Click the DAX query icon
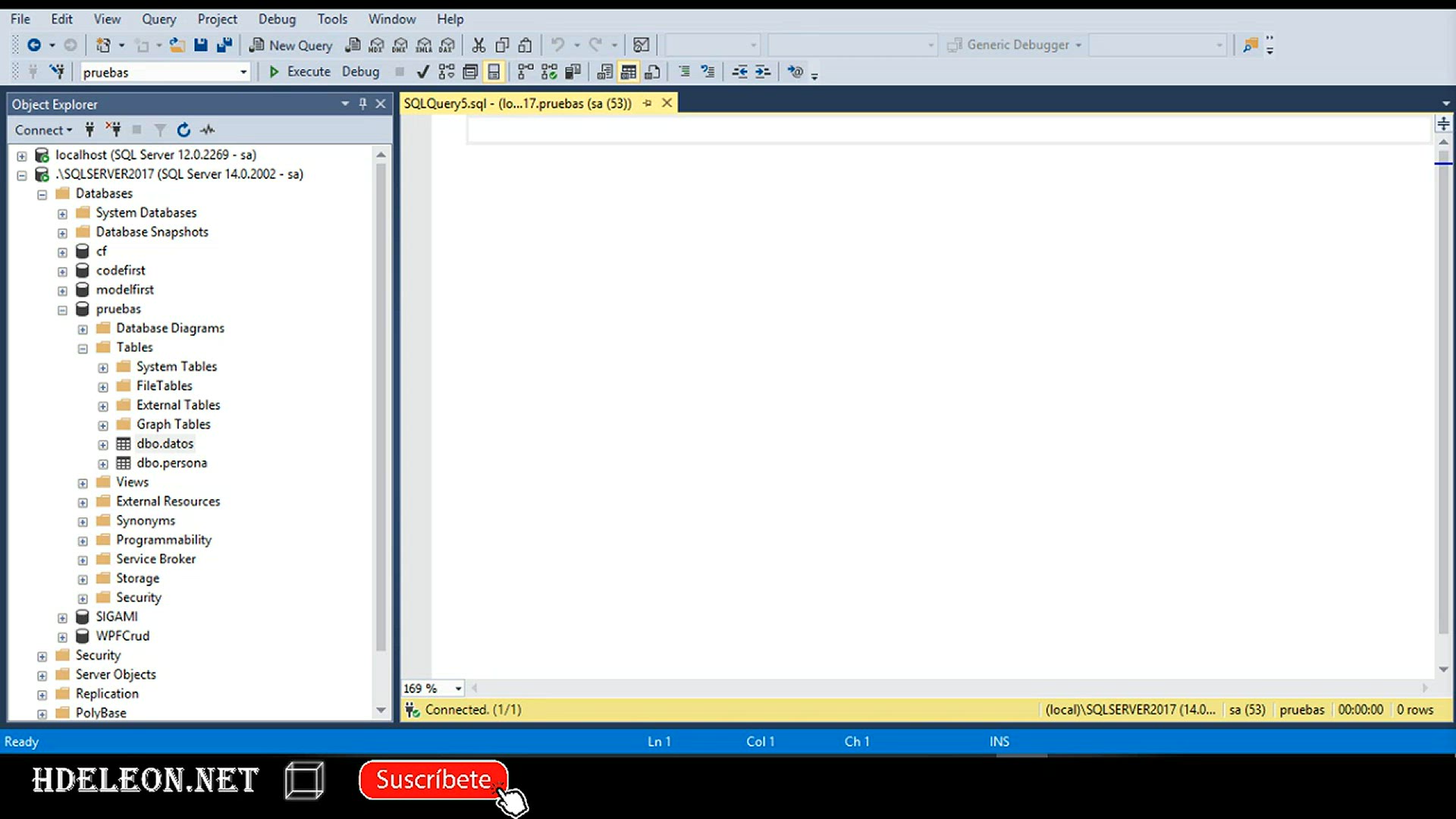Image resolution: width=1456 pixels, height=819 pixels. [x=447, y=45]
